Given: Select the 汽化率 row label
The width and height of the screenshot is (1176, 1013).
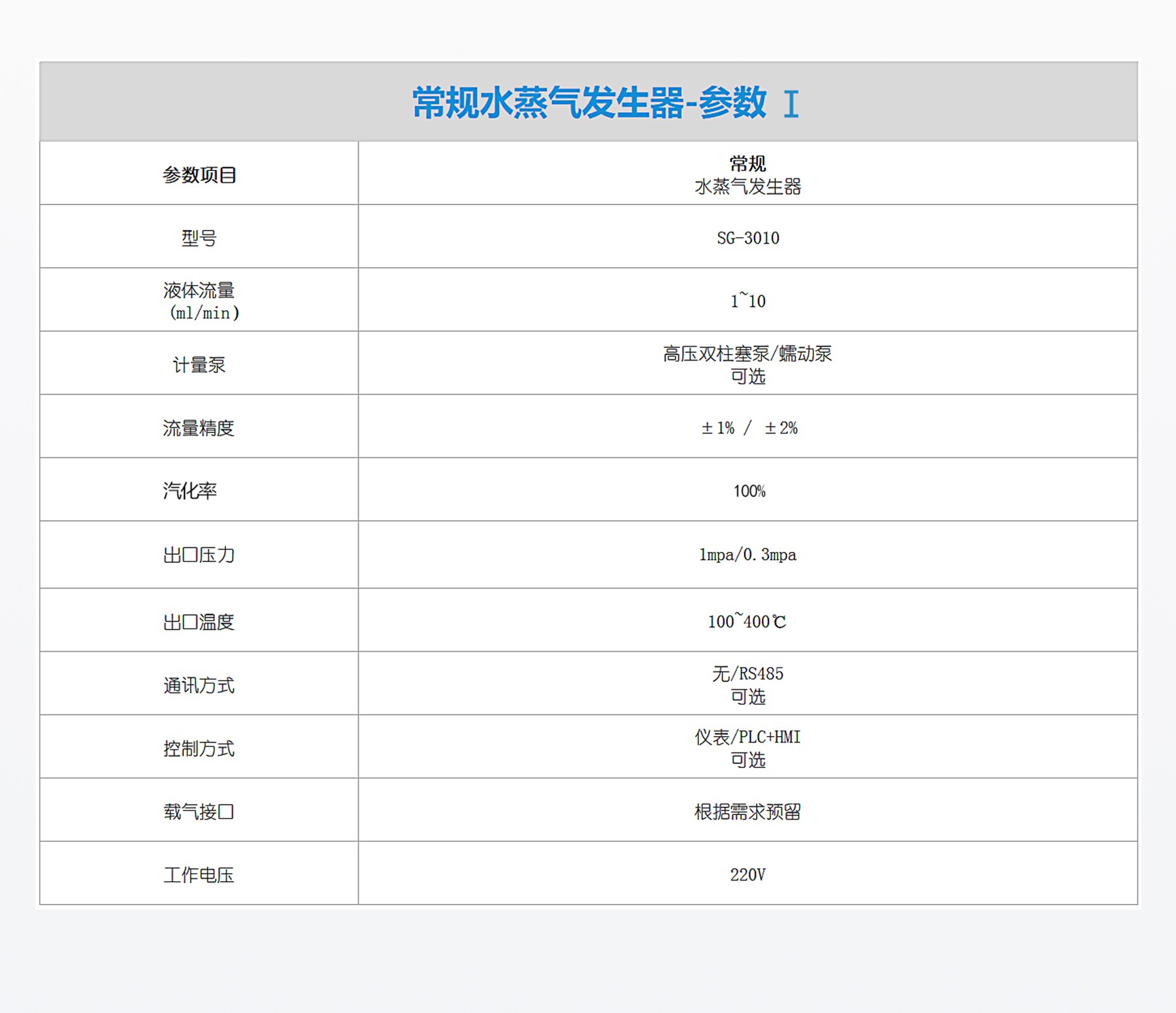Looking at the screenshot, I should (190, 491).
